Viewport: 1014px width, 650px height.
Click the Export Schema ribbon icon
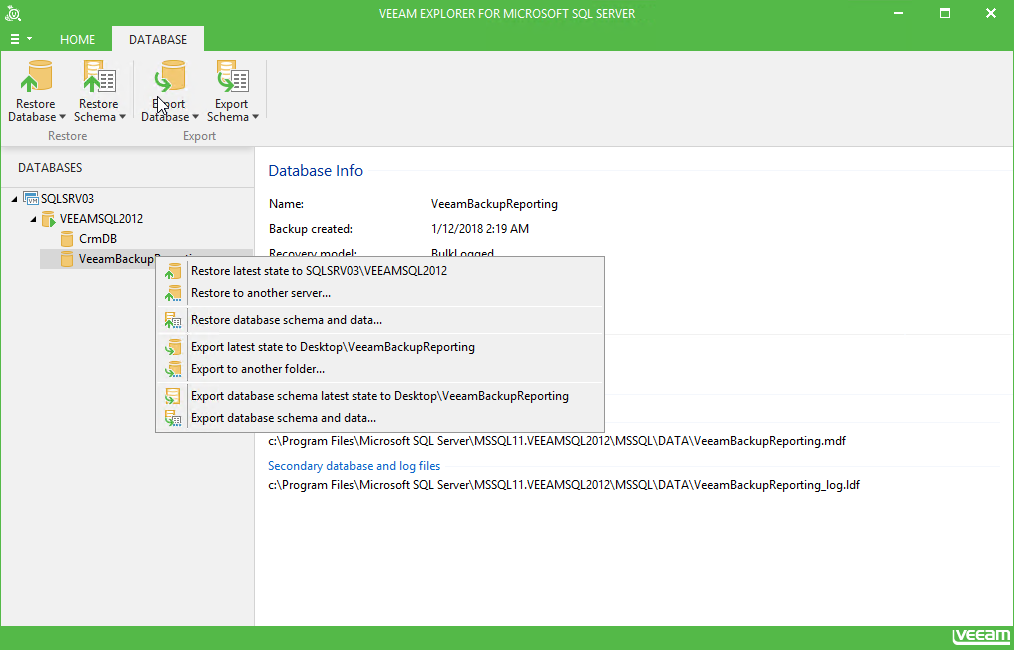(232, 78)
